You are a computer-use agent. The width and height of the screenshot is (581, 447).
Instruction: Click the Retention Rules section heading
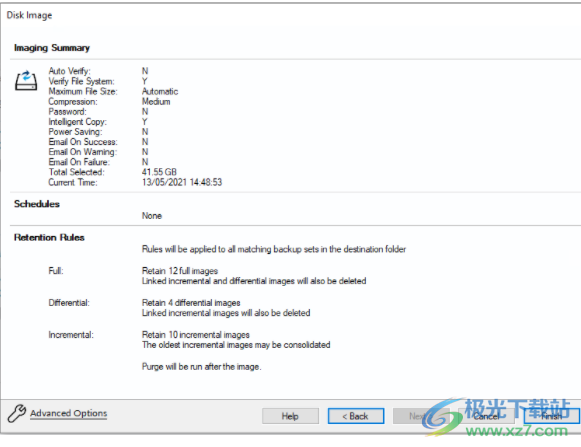click(49, 237)
